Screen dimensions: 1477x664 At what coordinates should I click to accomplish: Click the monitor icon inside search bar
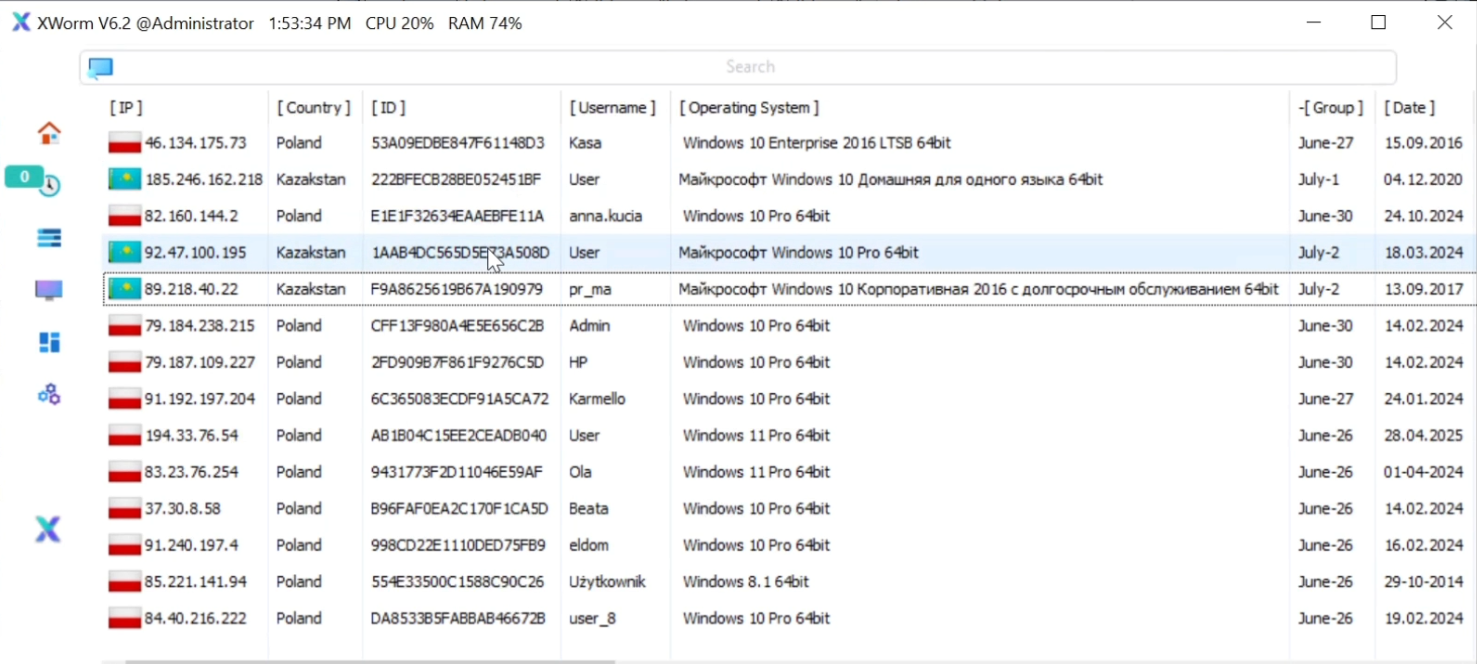pyautogui.click(x=100, y=67)
